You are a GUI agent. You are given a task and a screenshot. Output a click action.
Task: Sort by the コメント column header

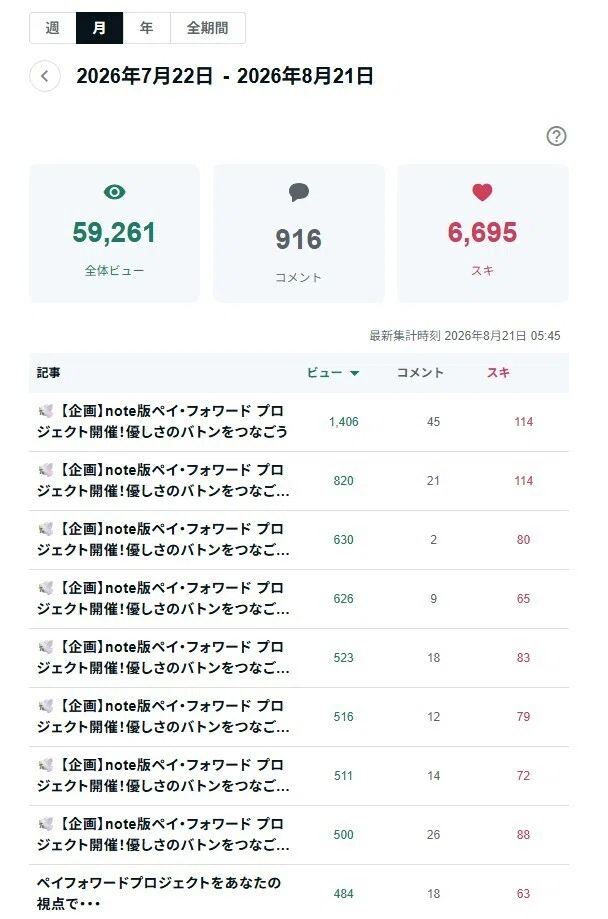click(x=420, y=373)
